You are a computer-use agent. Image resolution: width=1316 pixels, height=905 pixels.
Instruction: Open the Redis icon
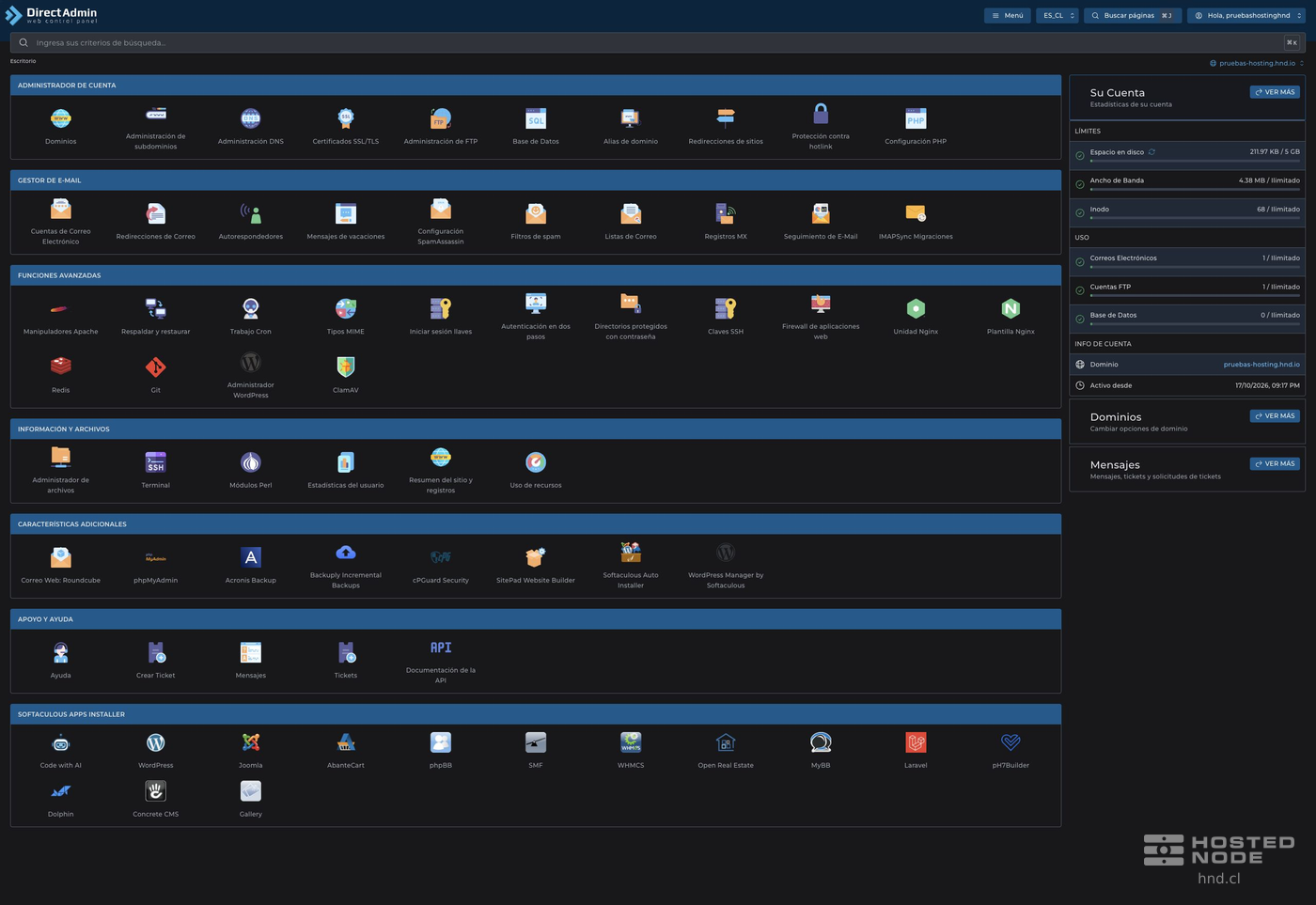tap(60, 367)
